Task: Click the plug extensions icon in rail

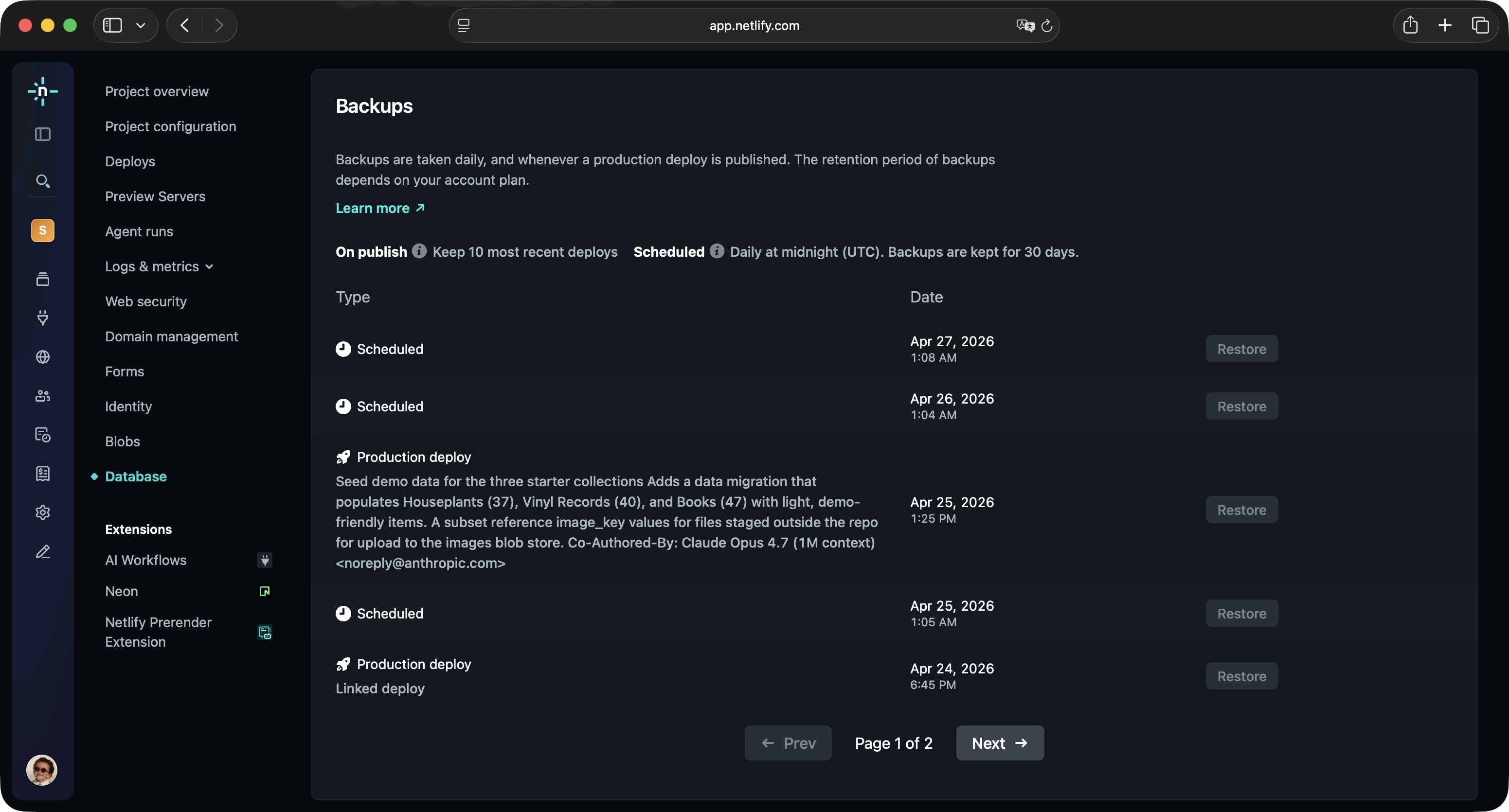Action: coord(42,318)
